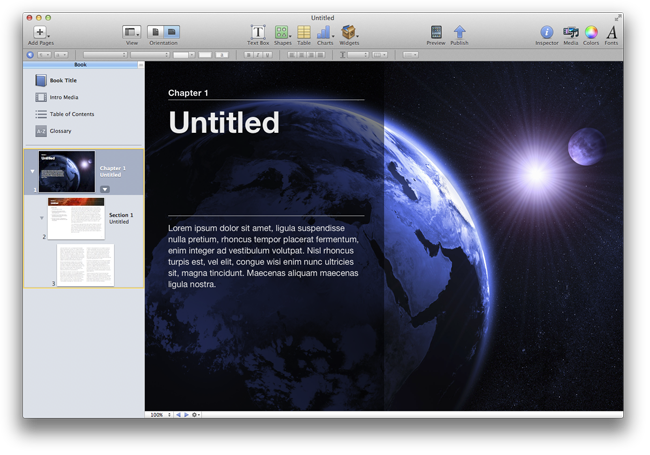This screenshot has width=650, height=455.
Task: Select Book Title in sidebar
Action: click(63, 80)
